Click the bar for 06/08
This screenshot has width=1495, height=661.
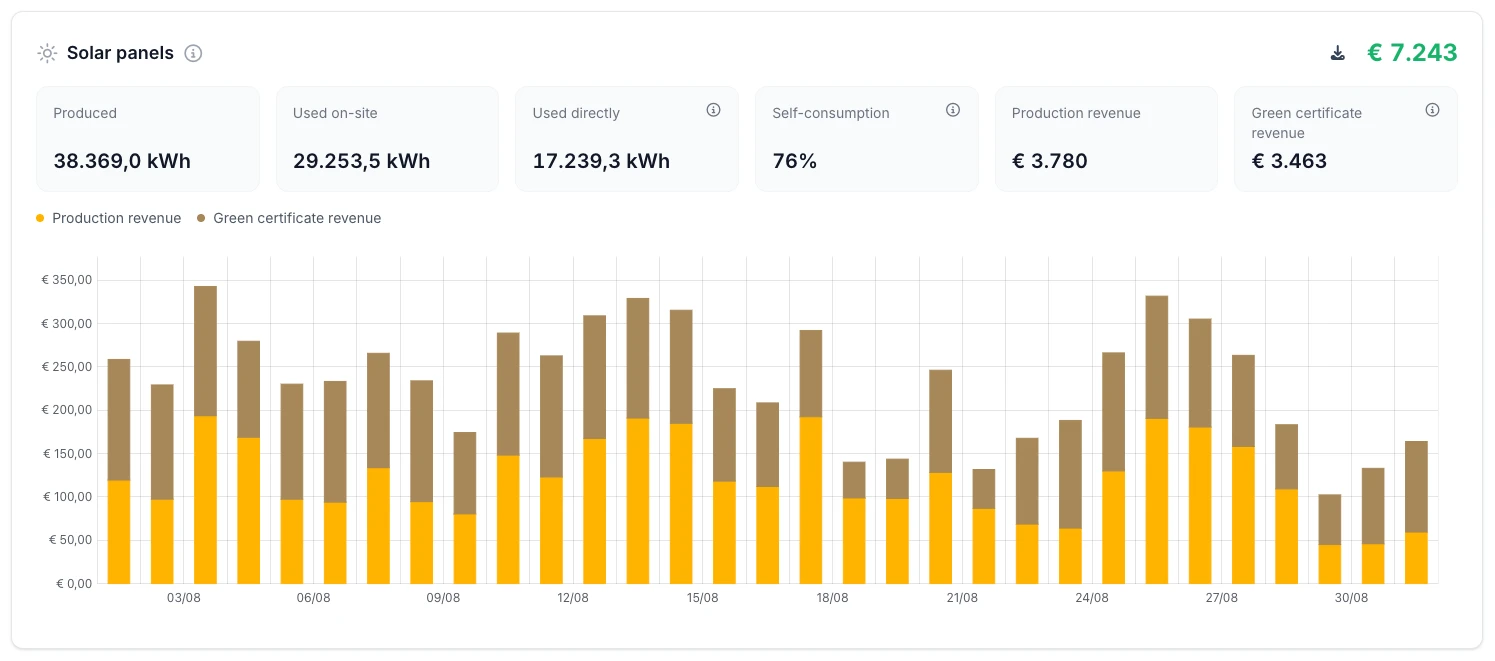(335, 482)
